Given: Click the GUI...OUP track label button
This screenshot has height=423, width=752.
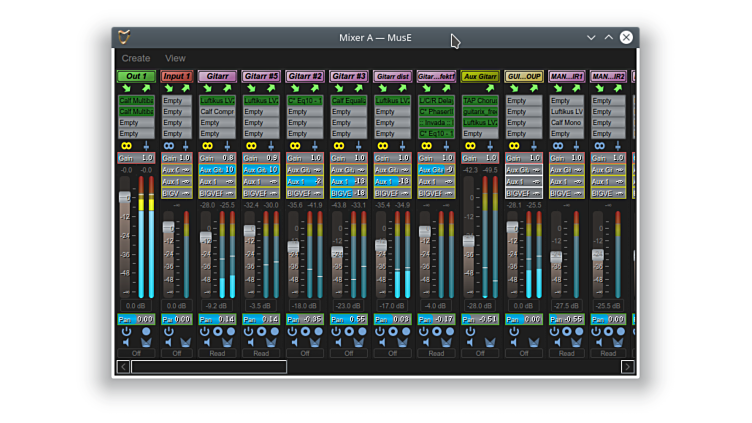Looking at the screenshot, I should [x=523, y=76].
